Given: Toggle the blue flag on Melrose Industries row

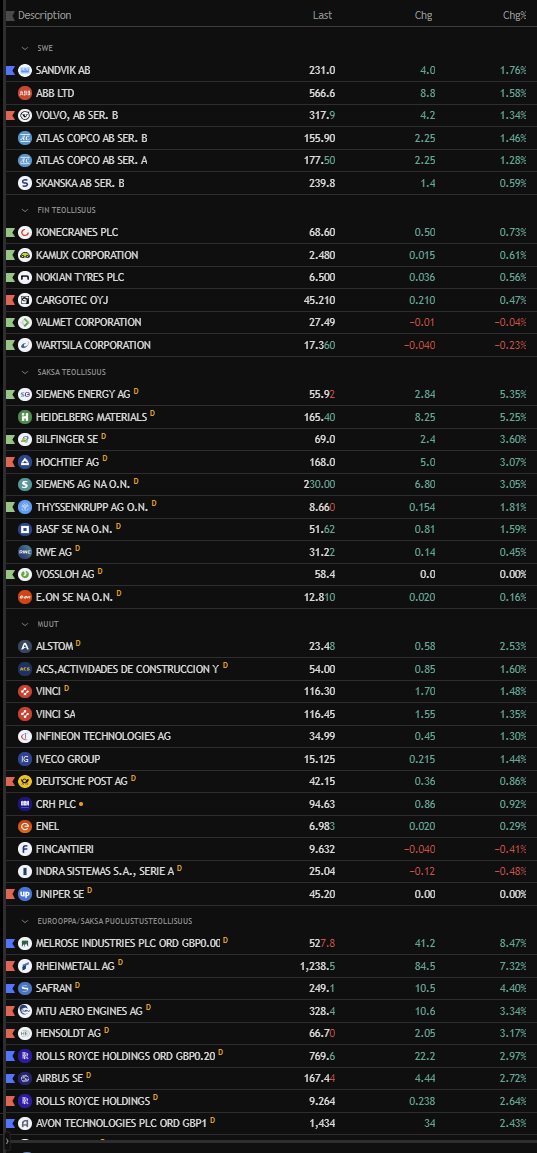Looking at the screenshot, I should pyautogui.click(x=10, y=943).
